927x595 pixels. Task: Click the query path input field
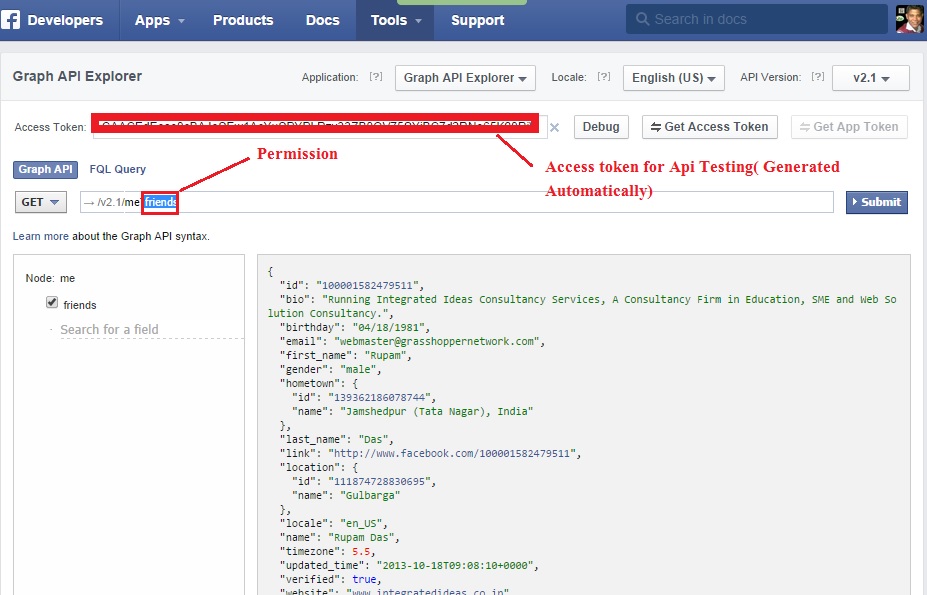[456, 202]
